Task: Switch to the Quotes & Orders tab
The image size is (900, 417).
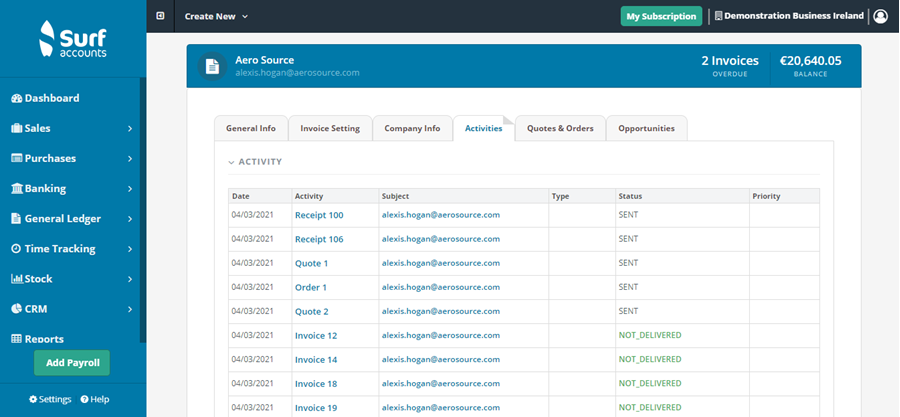Action: click(x=560, y=128)
